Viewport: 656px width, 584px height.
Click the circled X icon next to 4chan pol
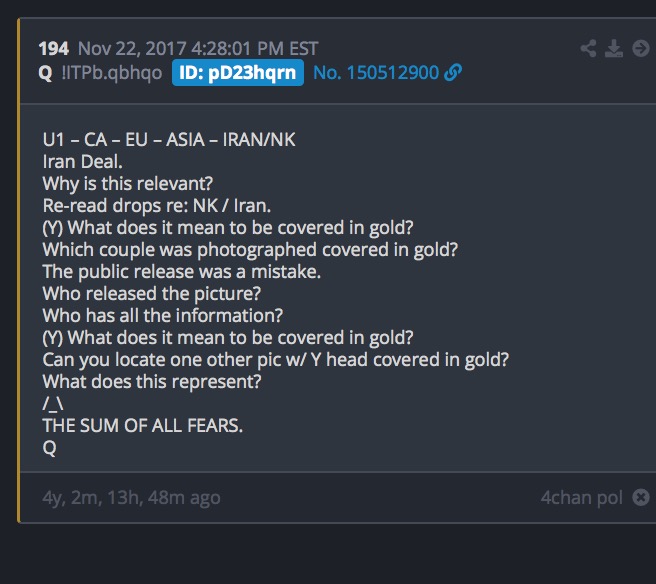pyautogui.click(x=641, y=497)
